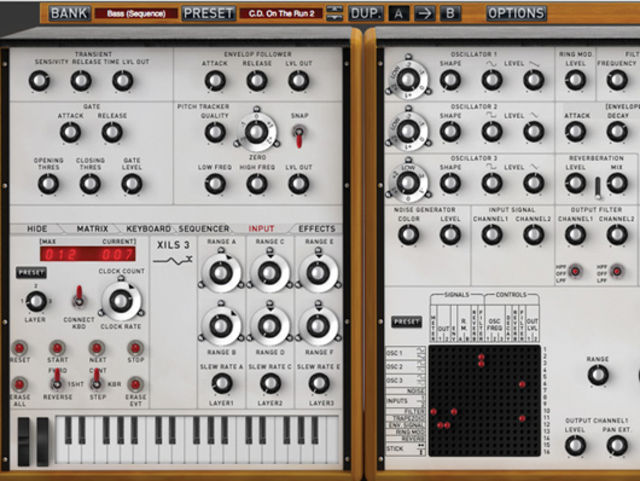Click the matrix PRESET button
The image size is (640, 481).
tap(407, 322)
